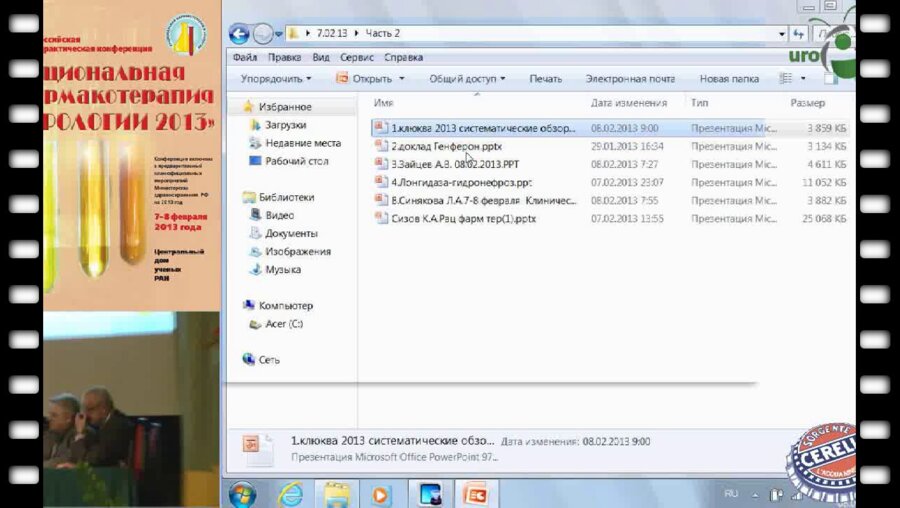Screen dimensions: 900x508
Task: Expand the Упорядочить dropdown
Action: [x=276, y=78]
